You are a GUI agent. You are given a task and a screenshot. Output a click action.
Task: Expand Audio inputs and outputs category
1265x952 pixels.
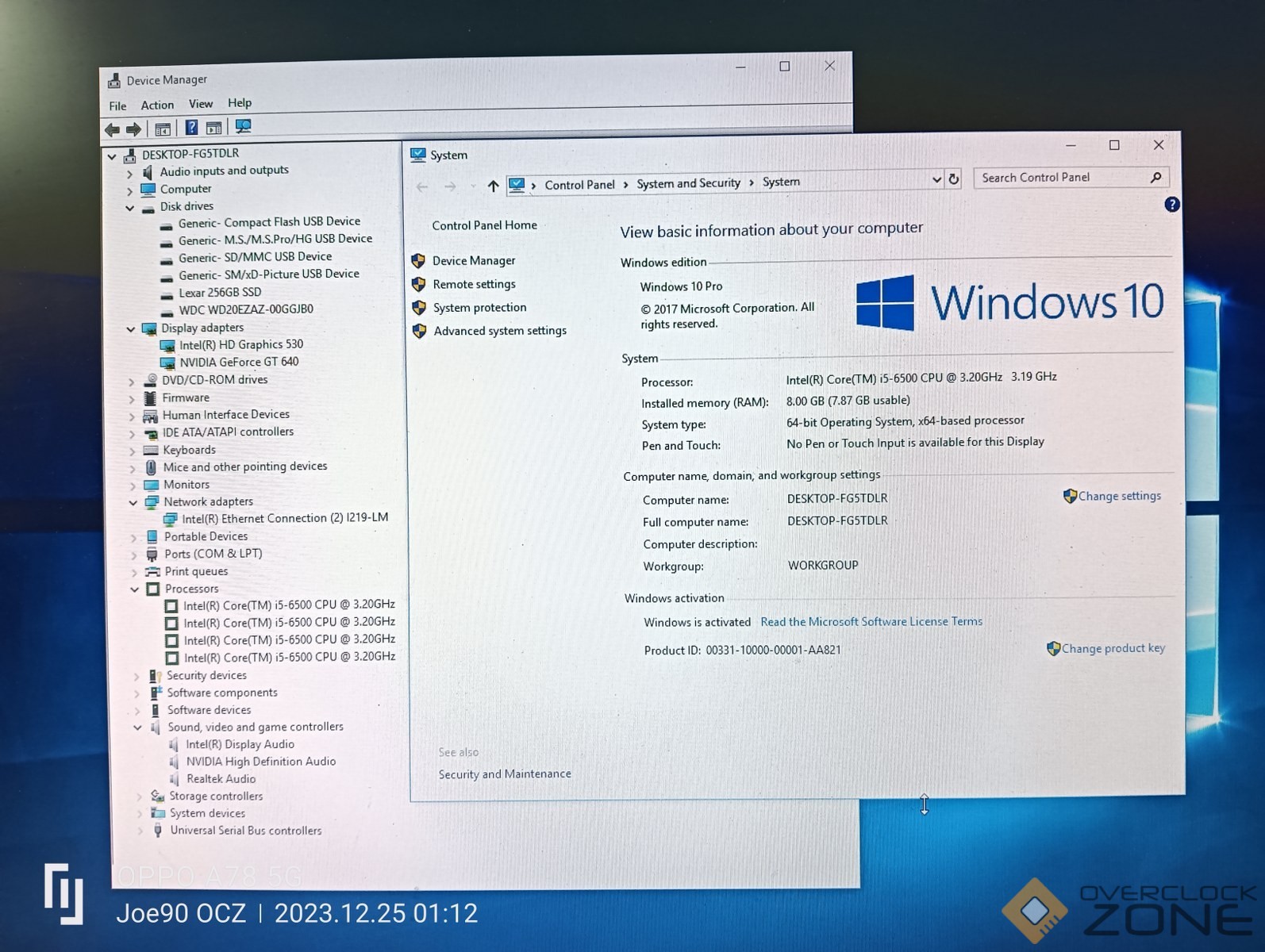coord(130,173)
